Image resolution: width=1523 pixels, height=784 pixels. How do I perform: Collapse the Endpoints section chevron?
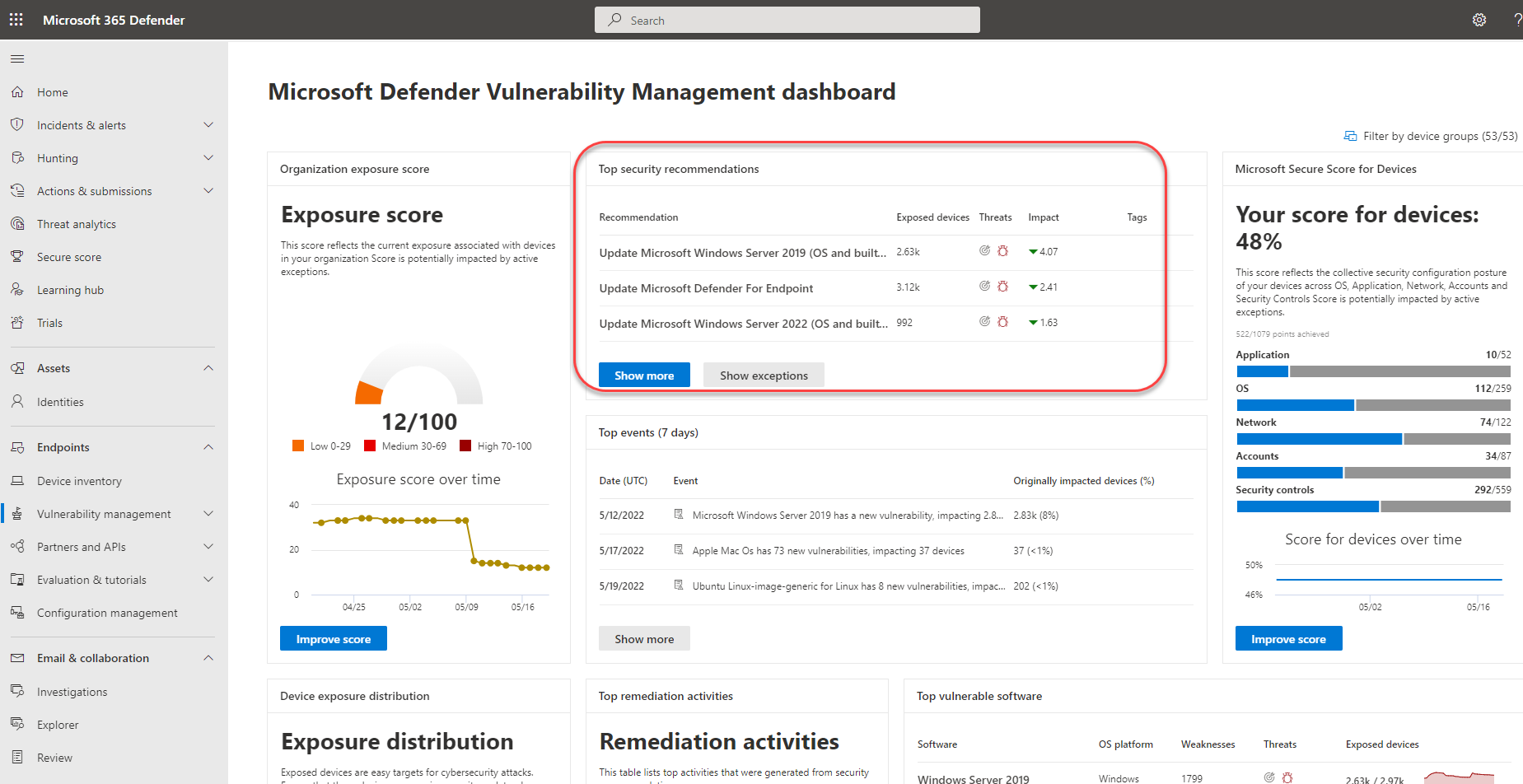coord(208,446)
